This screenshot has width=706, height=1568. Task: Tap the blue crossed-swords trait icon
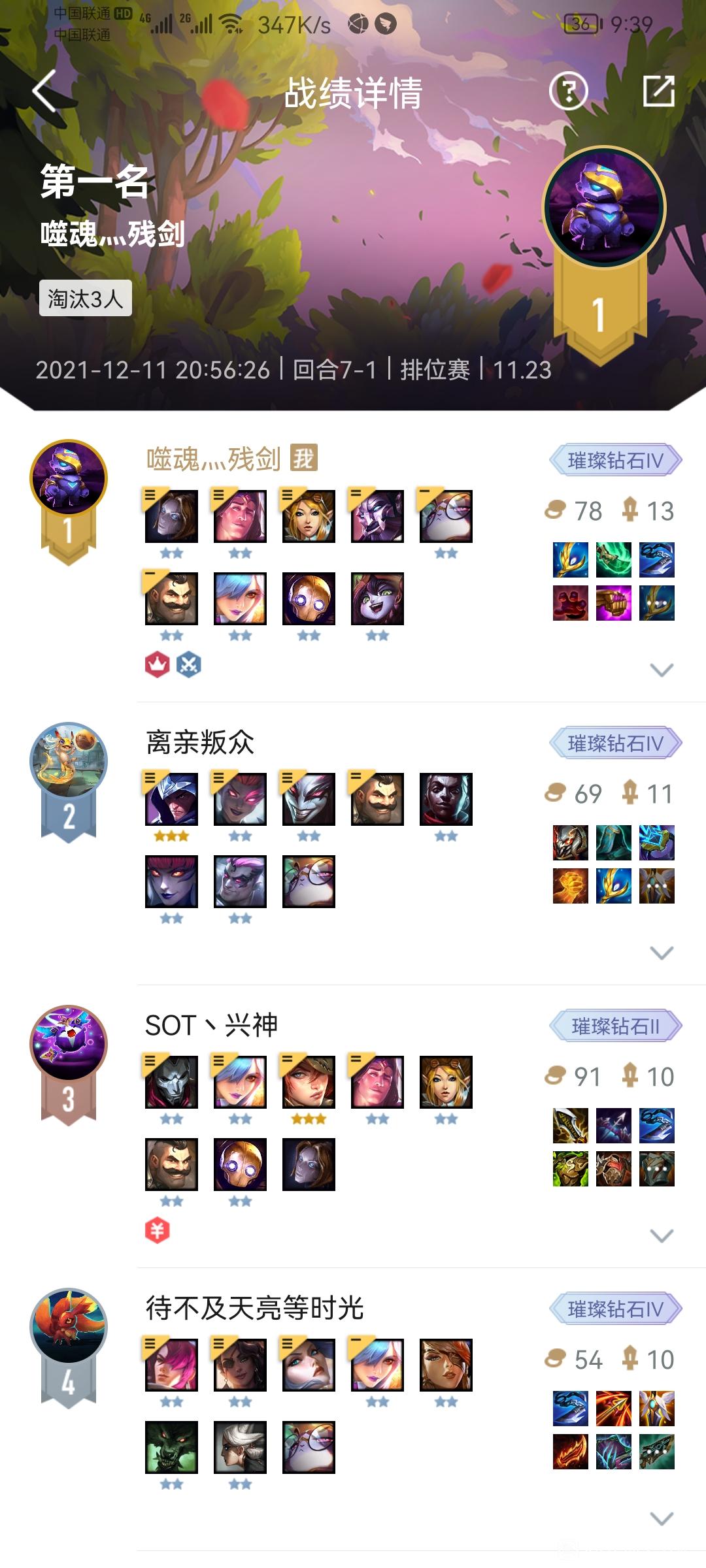pyautogui.click(x=189, y=665)
